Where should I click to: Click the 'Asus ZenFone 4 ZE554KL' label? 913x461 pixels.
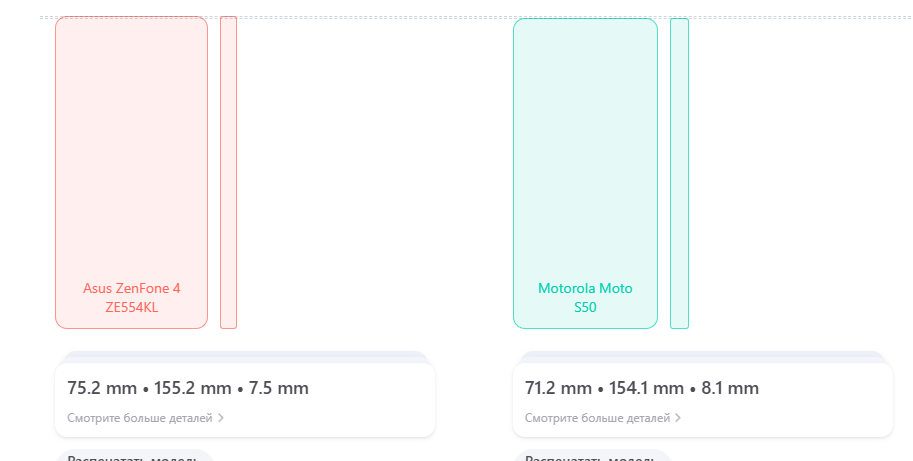click(131, 298)
